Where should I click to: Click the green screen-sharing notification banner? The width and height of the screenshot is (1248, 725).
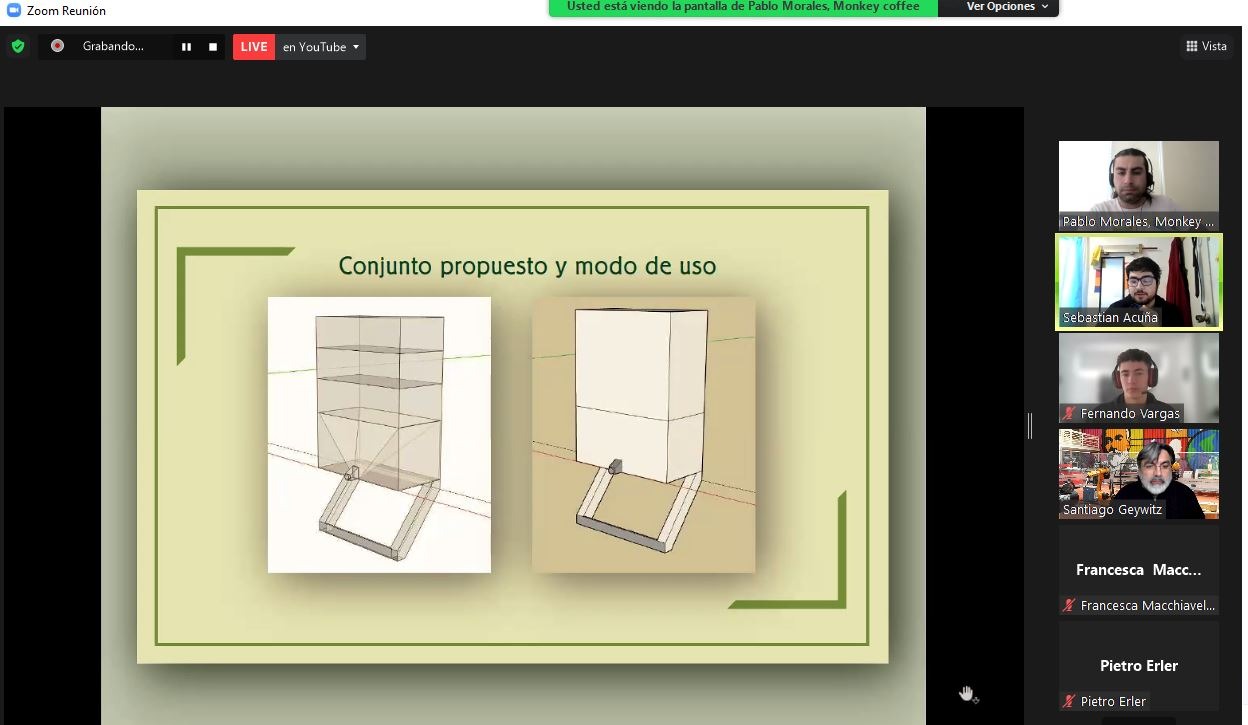pyautogui.click(x=742, y=7)
